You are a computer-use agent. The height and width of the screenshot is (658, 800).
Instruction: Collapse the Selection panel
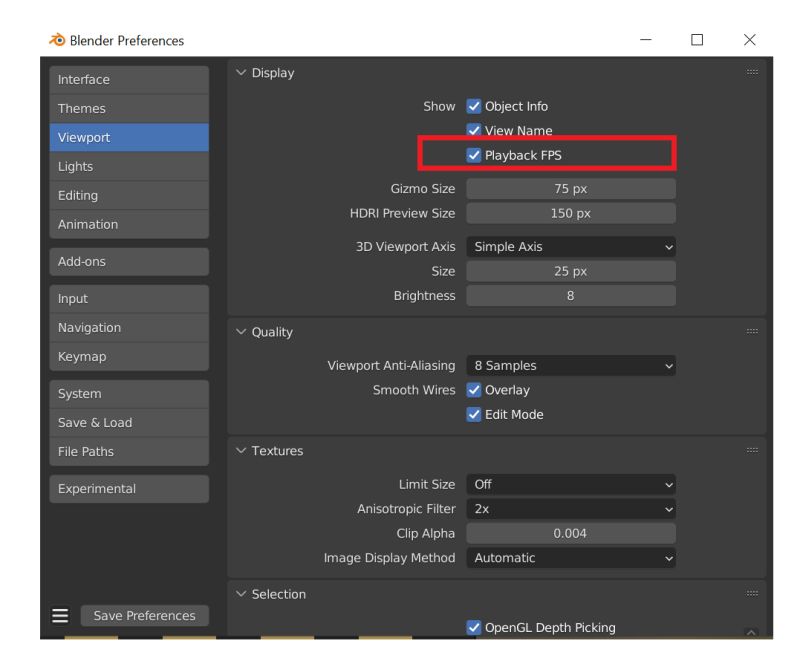tap(241, 594)
